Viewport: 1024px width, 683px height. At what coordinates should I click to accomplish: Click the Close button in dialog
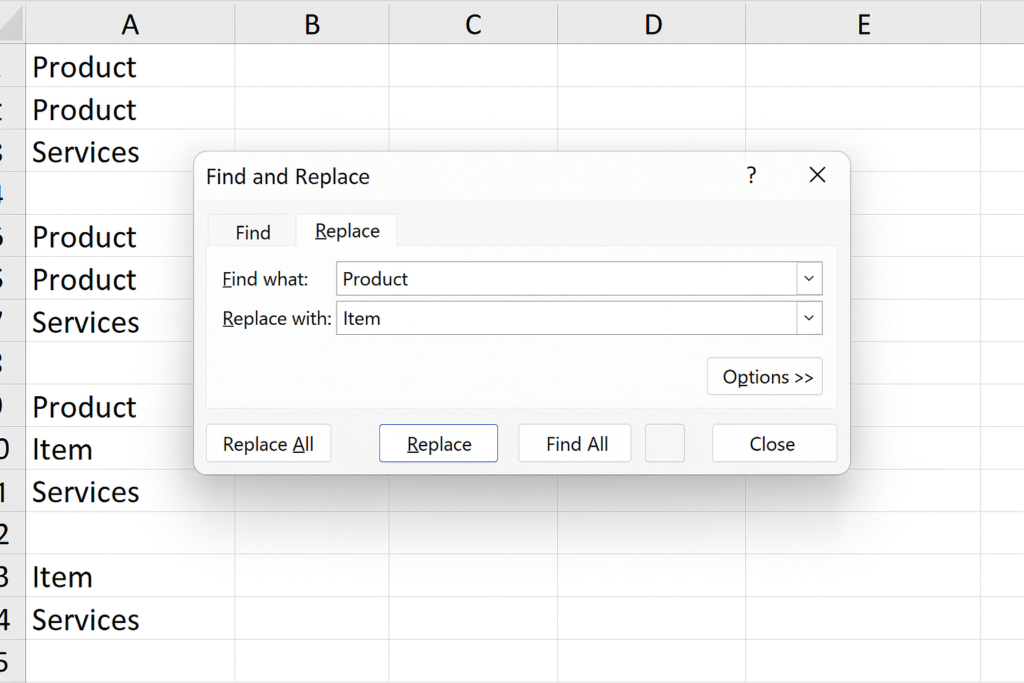(x=773, y=444)
